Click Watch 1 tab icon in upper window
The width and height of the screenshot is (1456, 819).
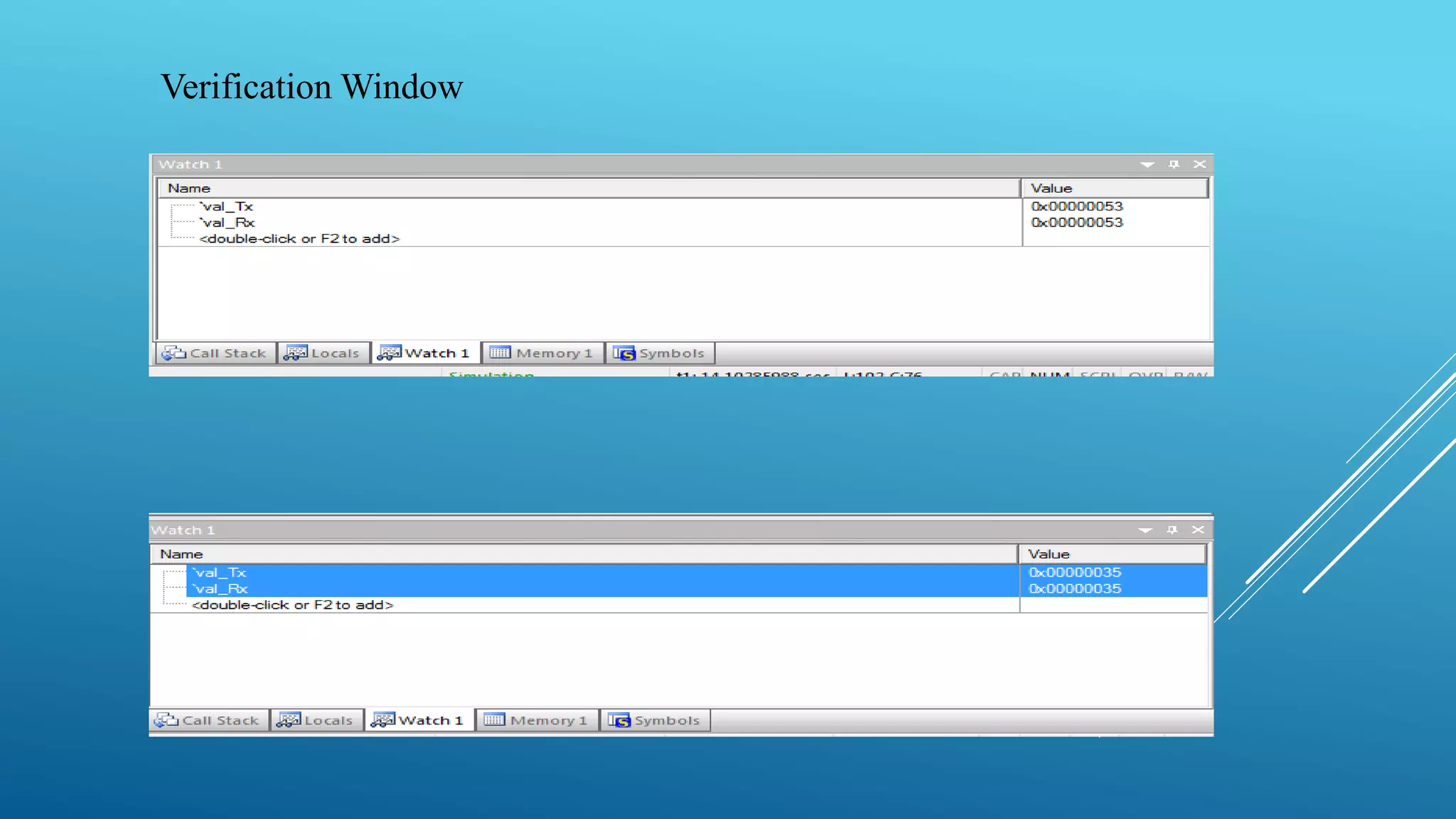click(x=389, y=353)
